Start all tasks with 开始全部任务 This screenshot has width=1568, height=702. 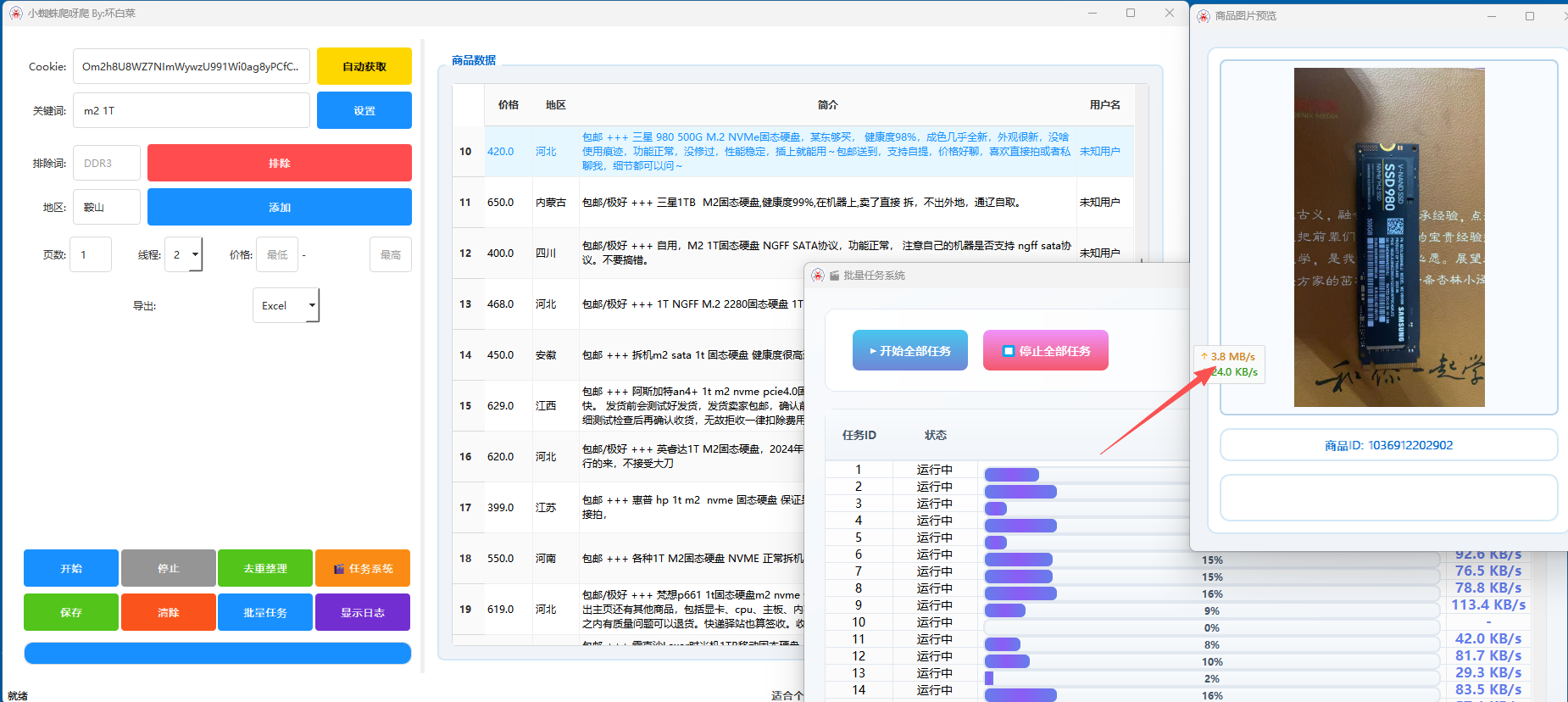point(909,351)
